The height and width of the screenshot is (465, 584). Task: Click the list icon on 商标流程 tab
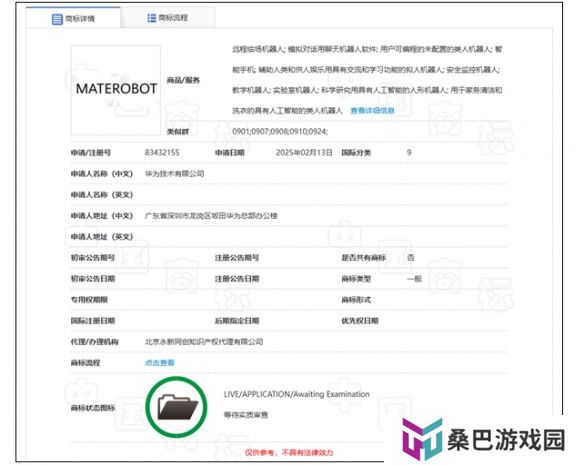point(152,18)
